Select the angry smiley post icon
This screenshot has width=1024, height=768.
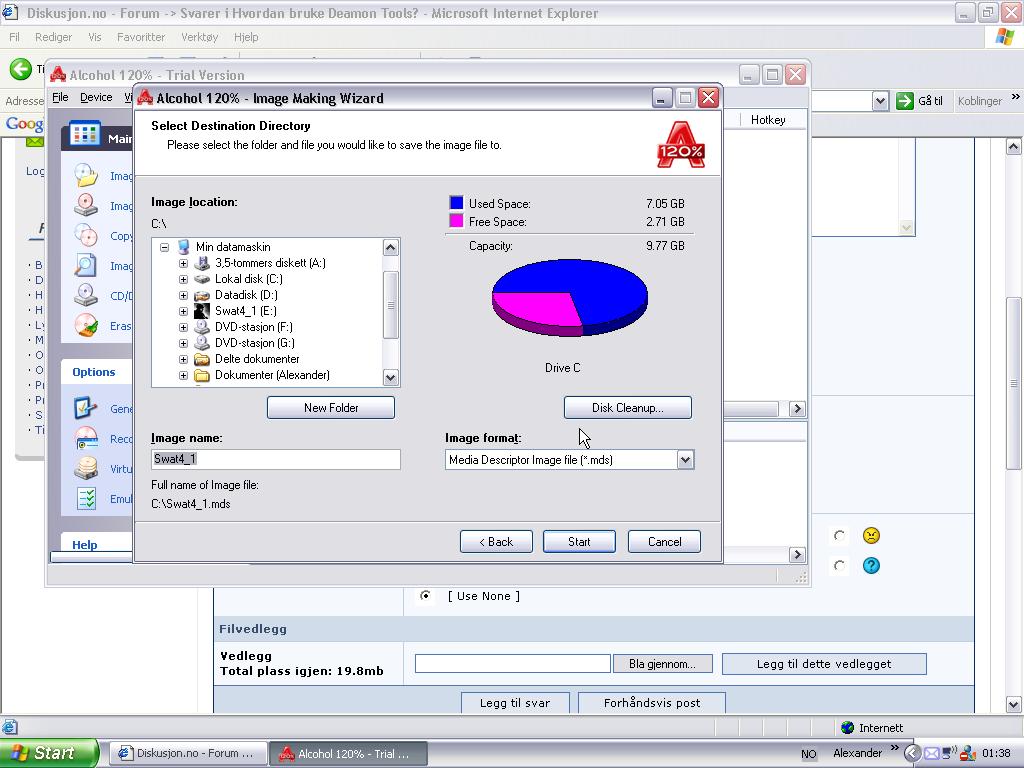[x=871, y=536]
